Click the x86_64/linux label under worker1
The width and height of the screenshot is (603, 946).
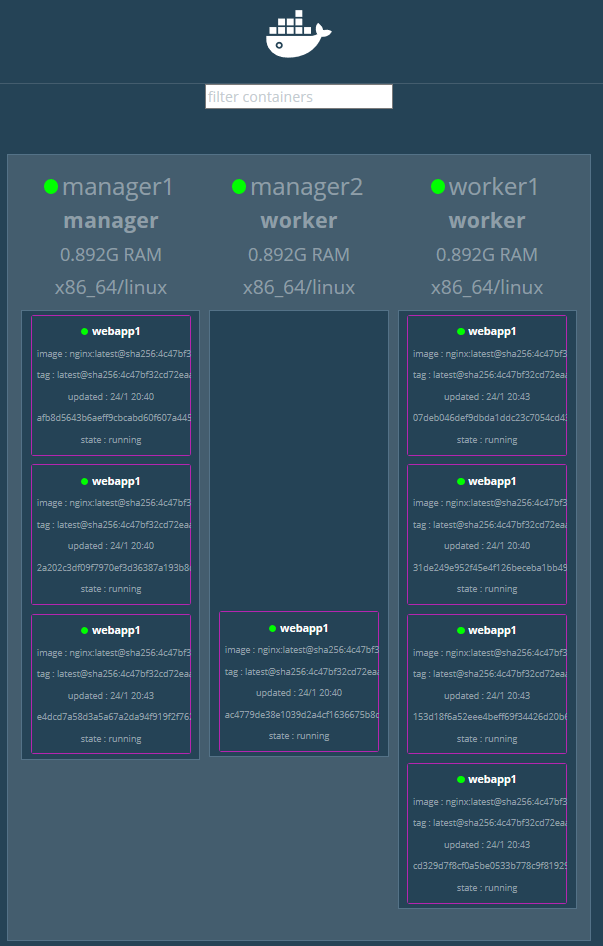pyautogui.click(x=487, y=288)
